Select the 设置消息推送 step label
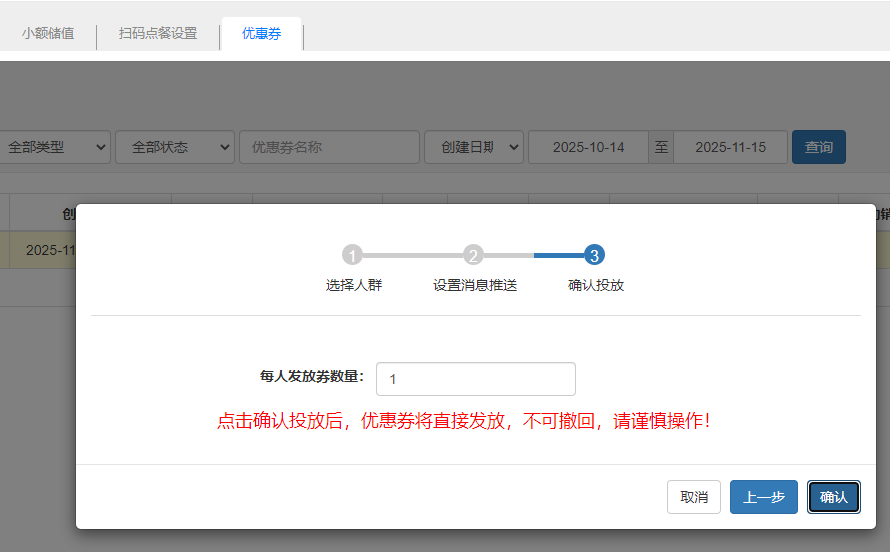This screenshot has width=890, height=552. point(474,285)
